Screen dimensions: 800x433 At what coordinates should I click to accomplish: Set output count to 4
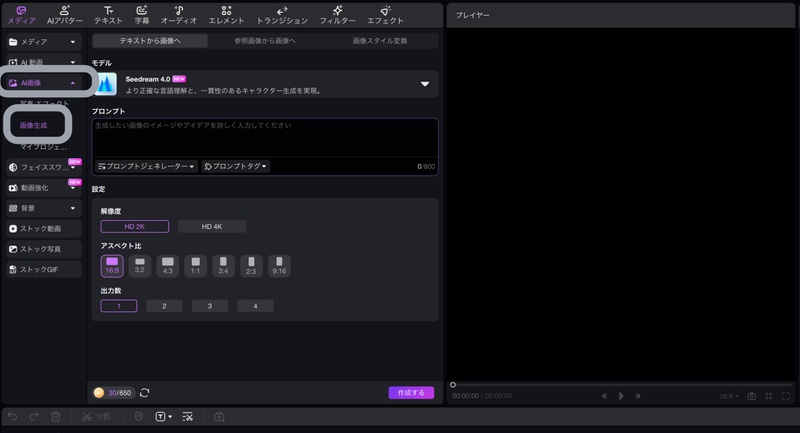(255, 306)
